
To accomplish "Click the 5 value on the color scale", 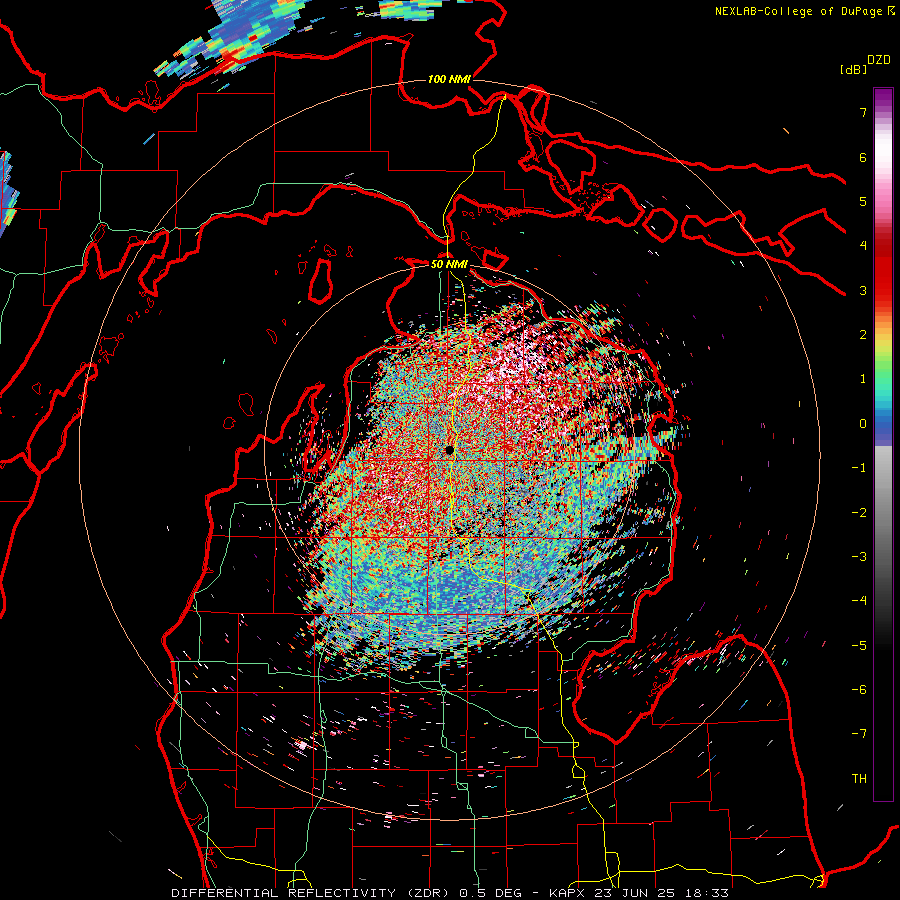I will click(x=863, y=201).
